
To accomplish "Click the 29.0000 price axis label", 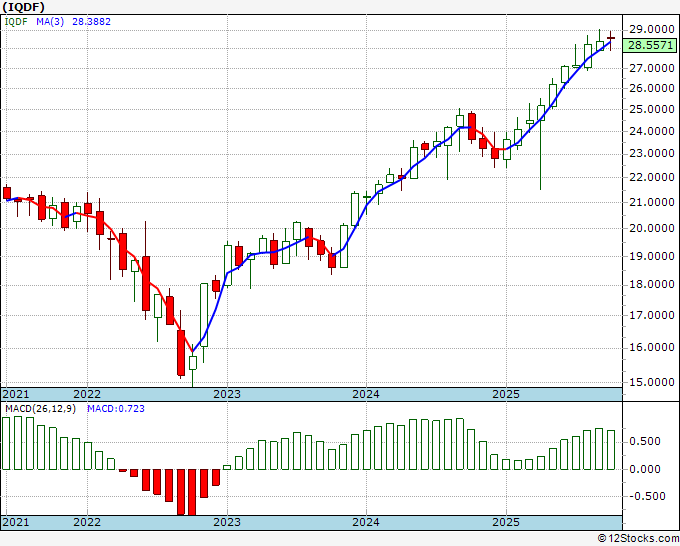I will tap(652, 29).
